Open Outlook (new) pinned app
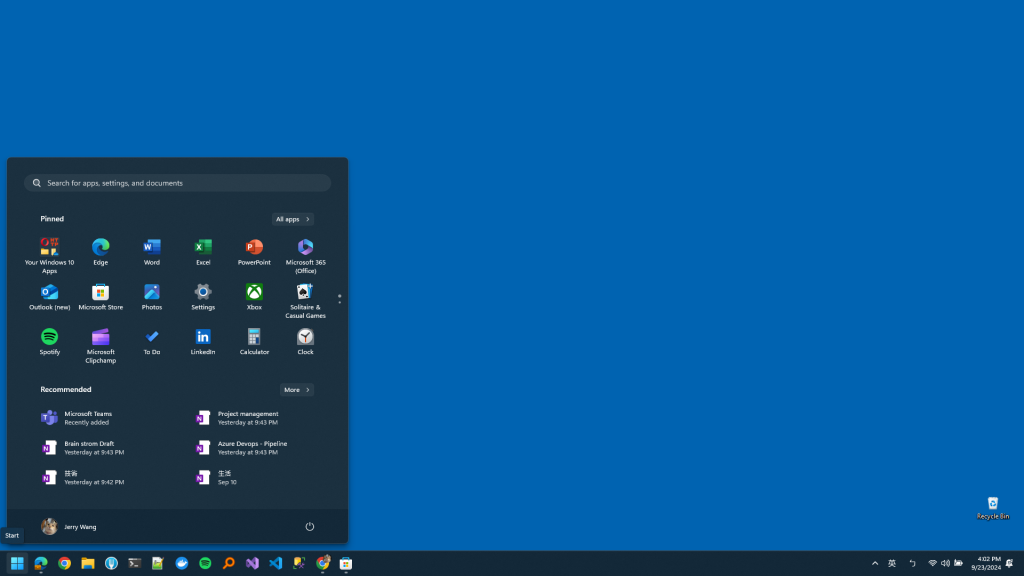 [x=50, y=297]
